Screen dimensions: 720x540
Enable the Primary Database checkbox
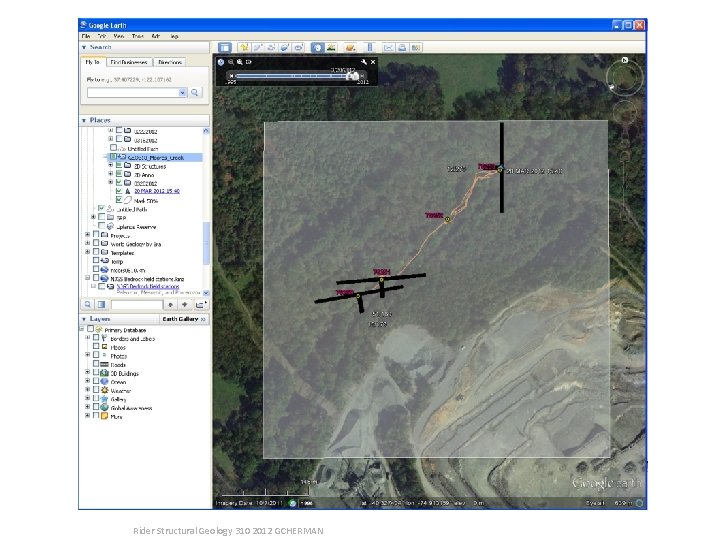[x=90, y=329]
